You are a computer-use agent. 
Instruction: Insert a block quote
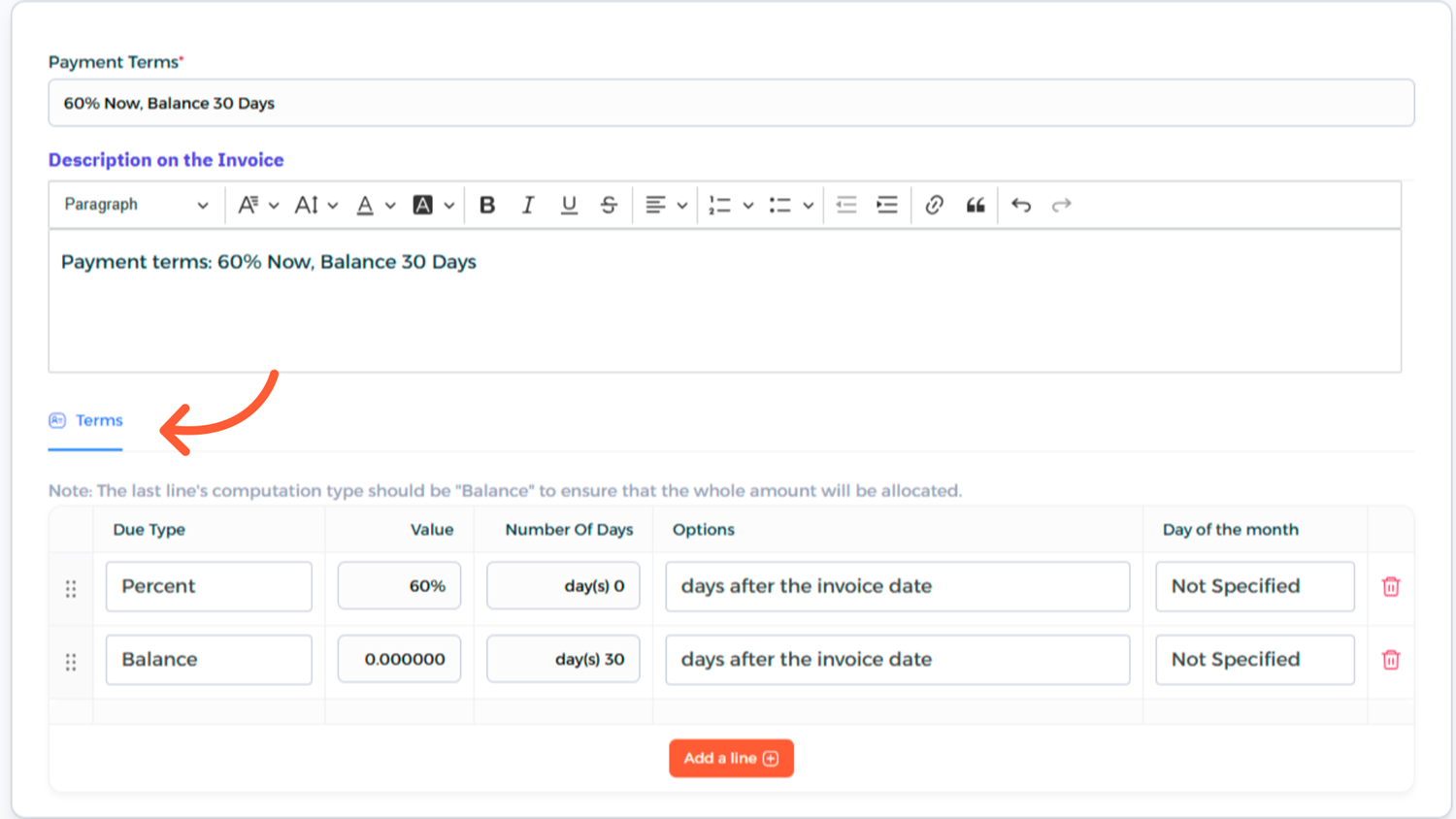[x=975, y=205]
